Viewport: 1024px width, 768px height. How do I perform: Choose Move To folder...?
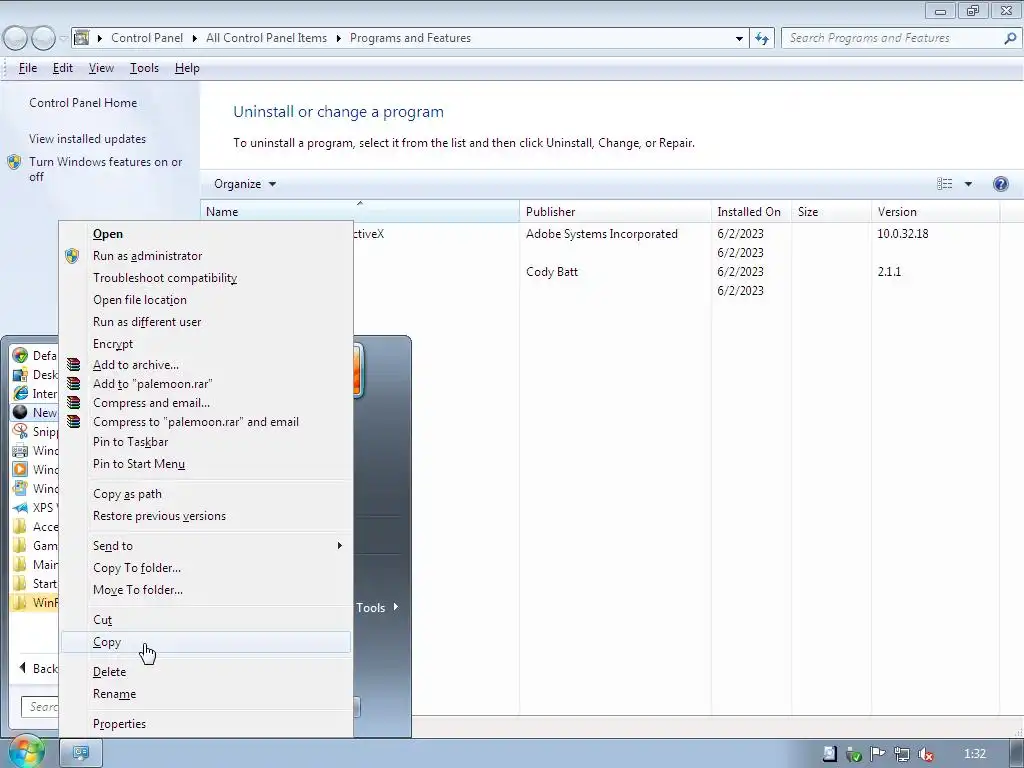click(x=206, y=590)
